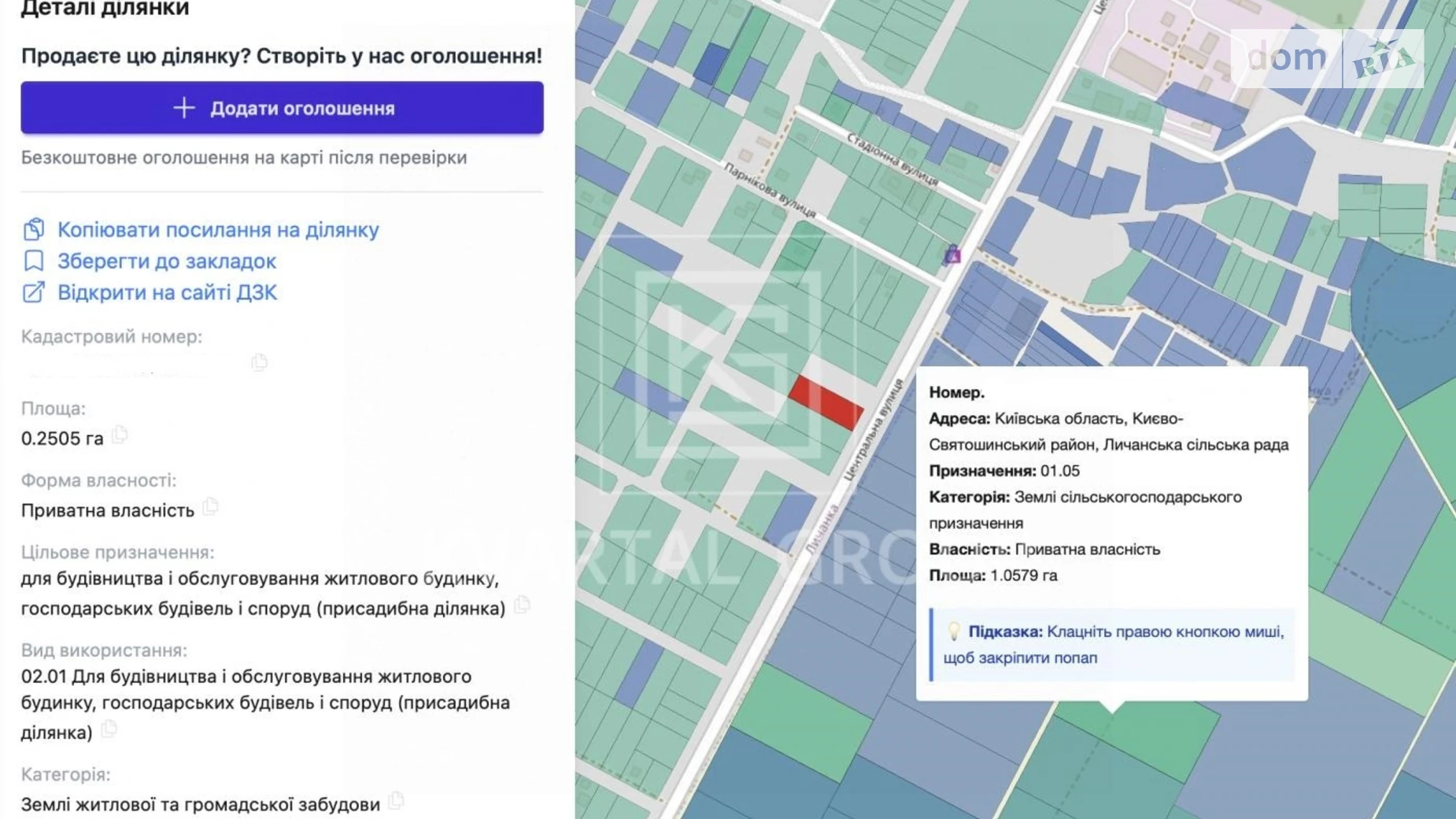The height and width of the screenshot is (819, 1456).
Task: Click the Парникова вулиця street label on the map
Action: [x=770, y=191]
